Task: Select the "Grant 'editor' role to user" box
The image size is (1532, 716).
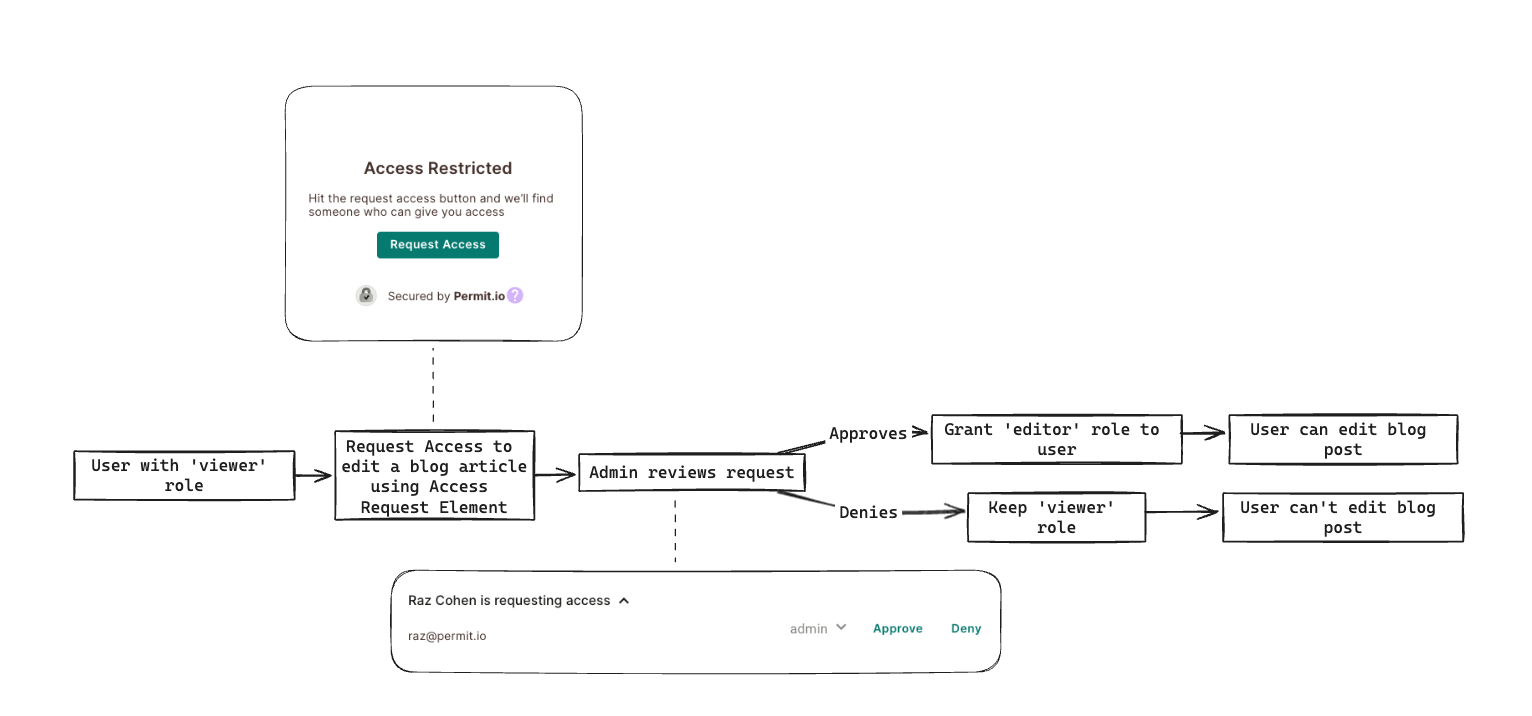Action: (1056, 439)
